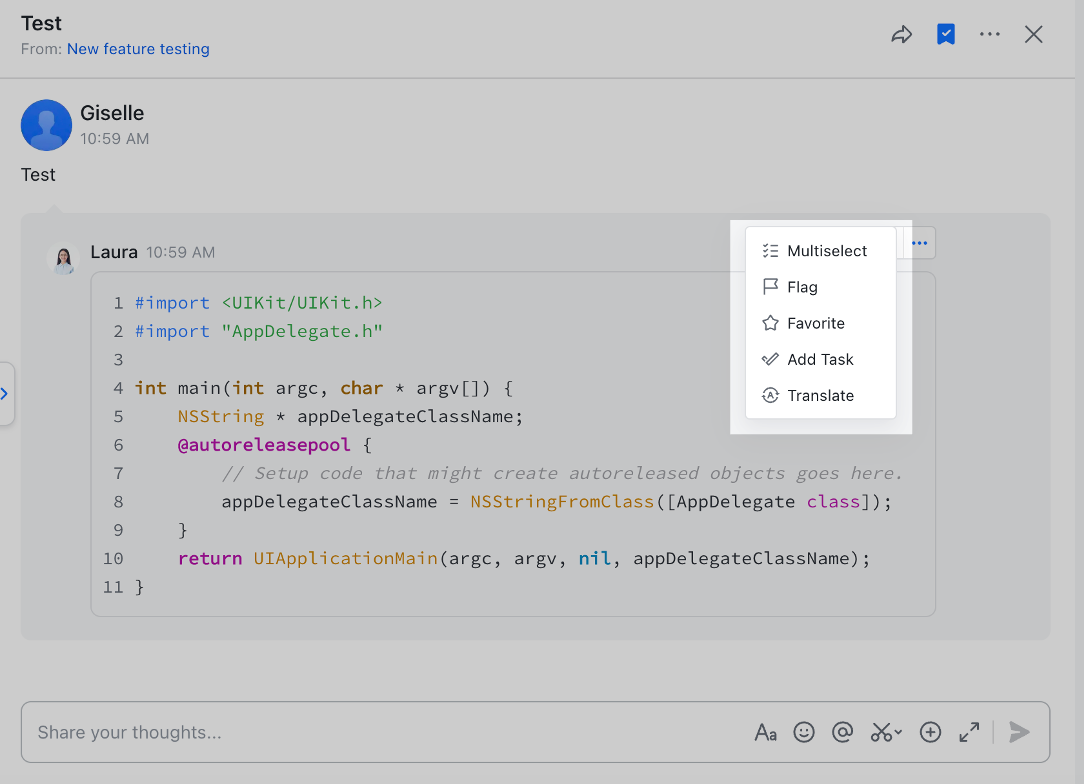Click the @ mention icon
Image resolution: width=1084 pixels, height=784 pixels.
[842, 733]
